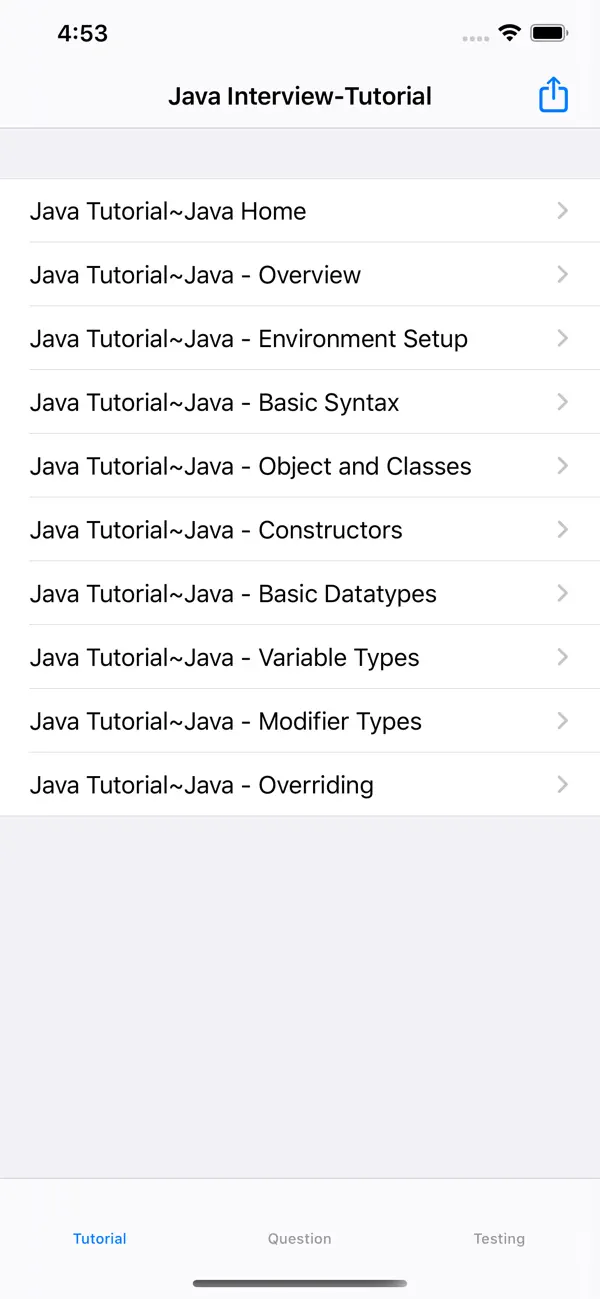
Task: Select the clock showing 4:53
Action: 83,32
